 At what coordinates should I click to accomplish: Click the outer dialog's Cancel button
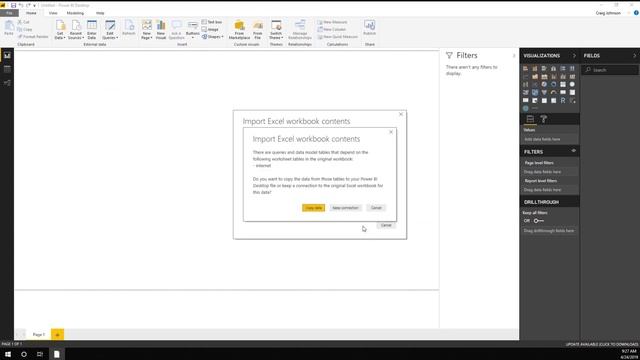[x=386, y=225]
